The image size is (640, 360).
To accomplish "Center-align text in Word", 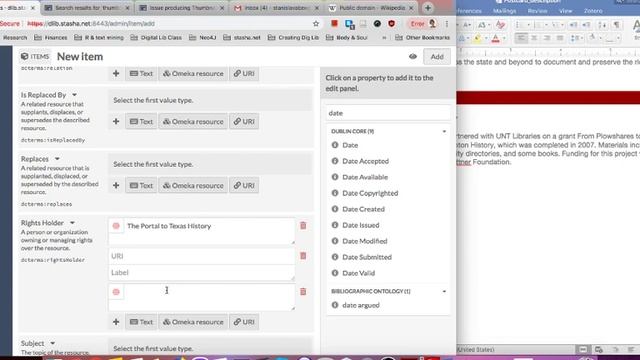I will [534, 38].
